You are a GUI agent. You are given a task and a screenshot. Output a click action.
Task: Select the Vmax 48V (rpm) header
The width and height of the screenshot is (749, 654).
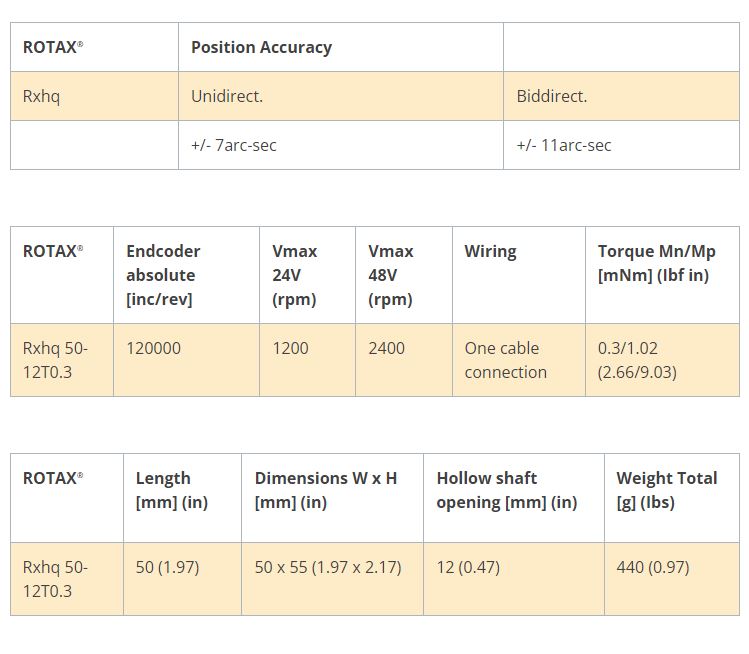(x=390, y=275)
